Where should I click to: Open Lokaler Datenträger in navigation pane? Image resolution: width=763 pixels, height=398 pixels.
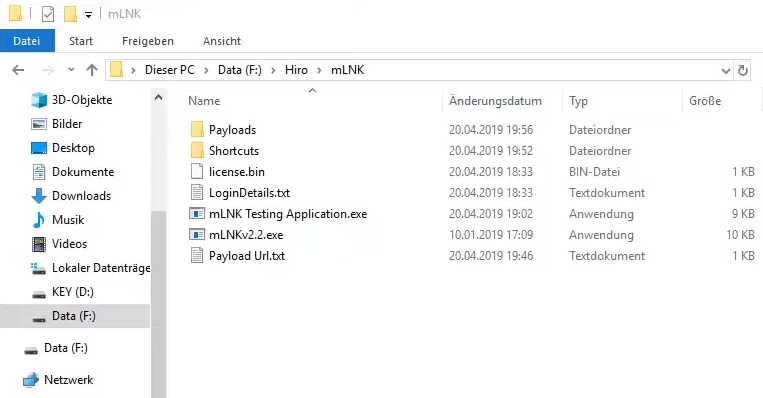[101, 268]
